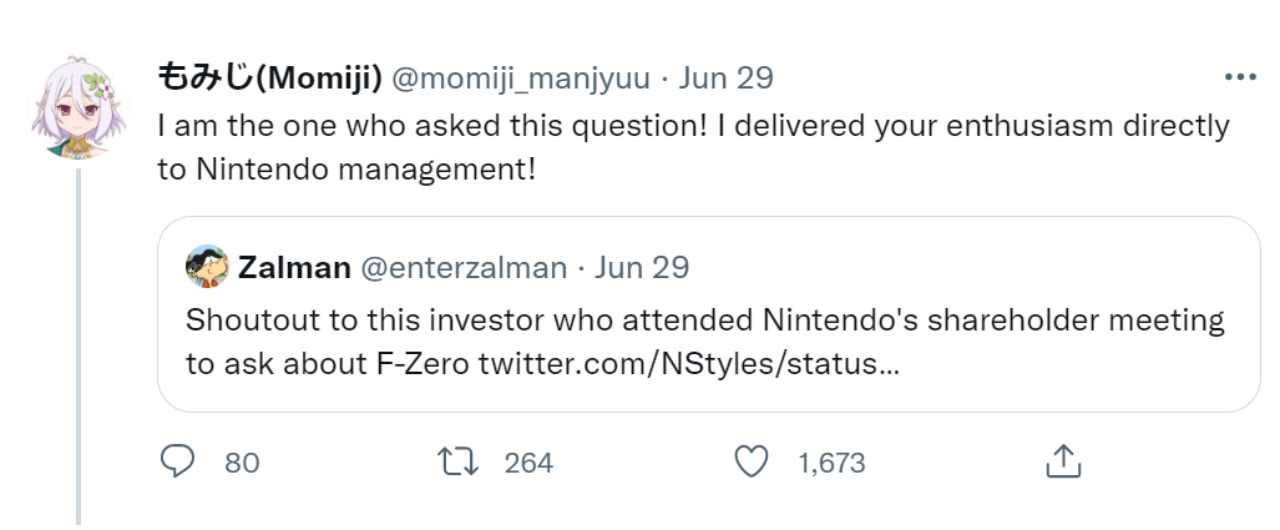
Task: Open the Zalman display name in quote
Action: (294, 268)
